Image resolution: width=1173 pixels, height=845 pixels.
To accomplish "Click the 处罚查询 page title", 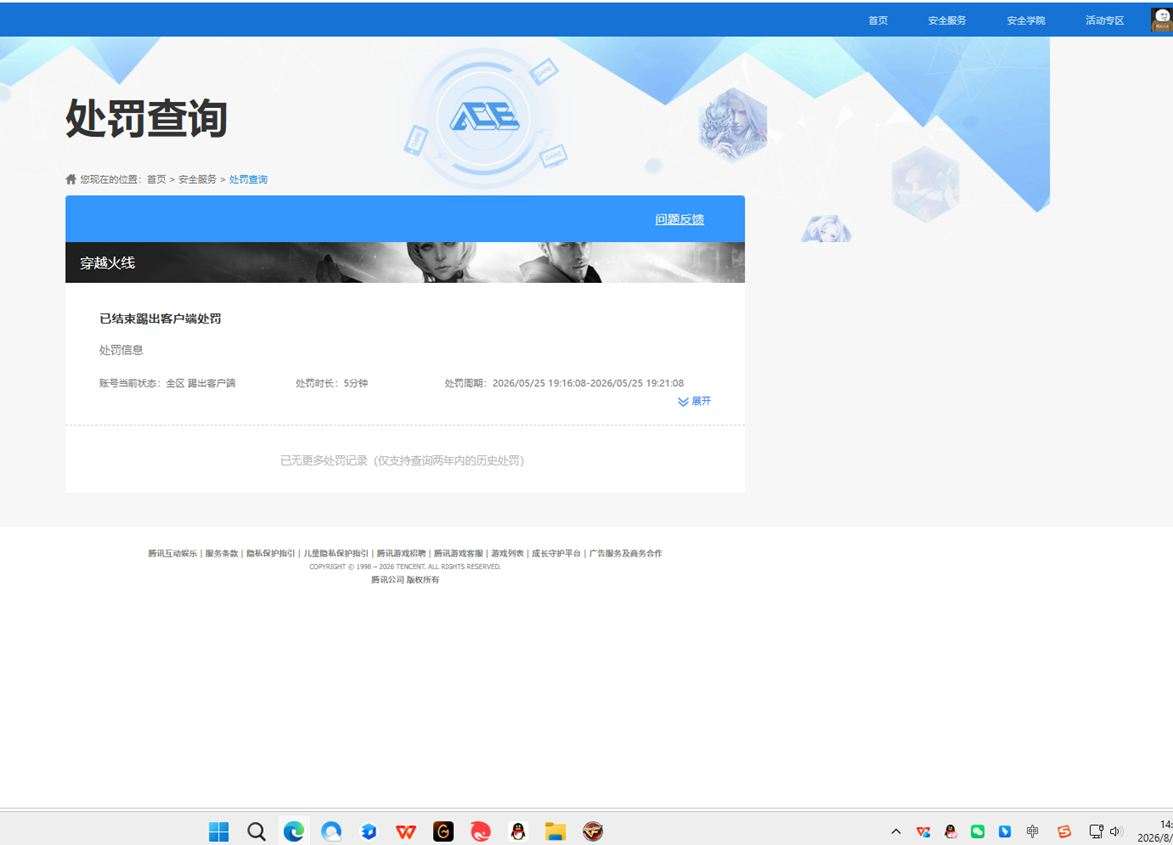I will point(146,118).
